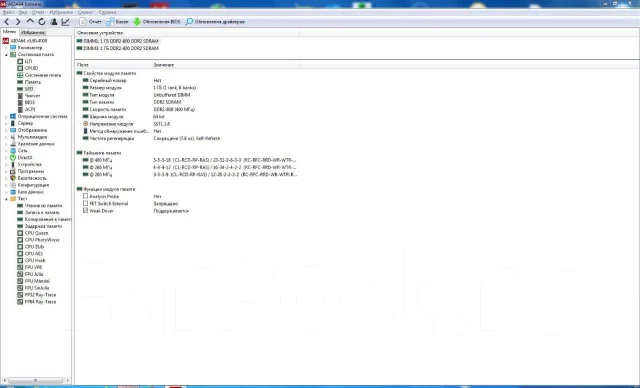Expand the Компьютер tree node
Image resolution: width=640 pixels, height=388 pixels.
click(6, 48)
